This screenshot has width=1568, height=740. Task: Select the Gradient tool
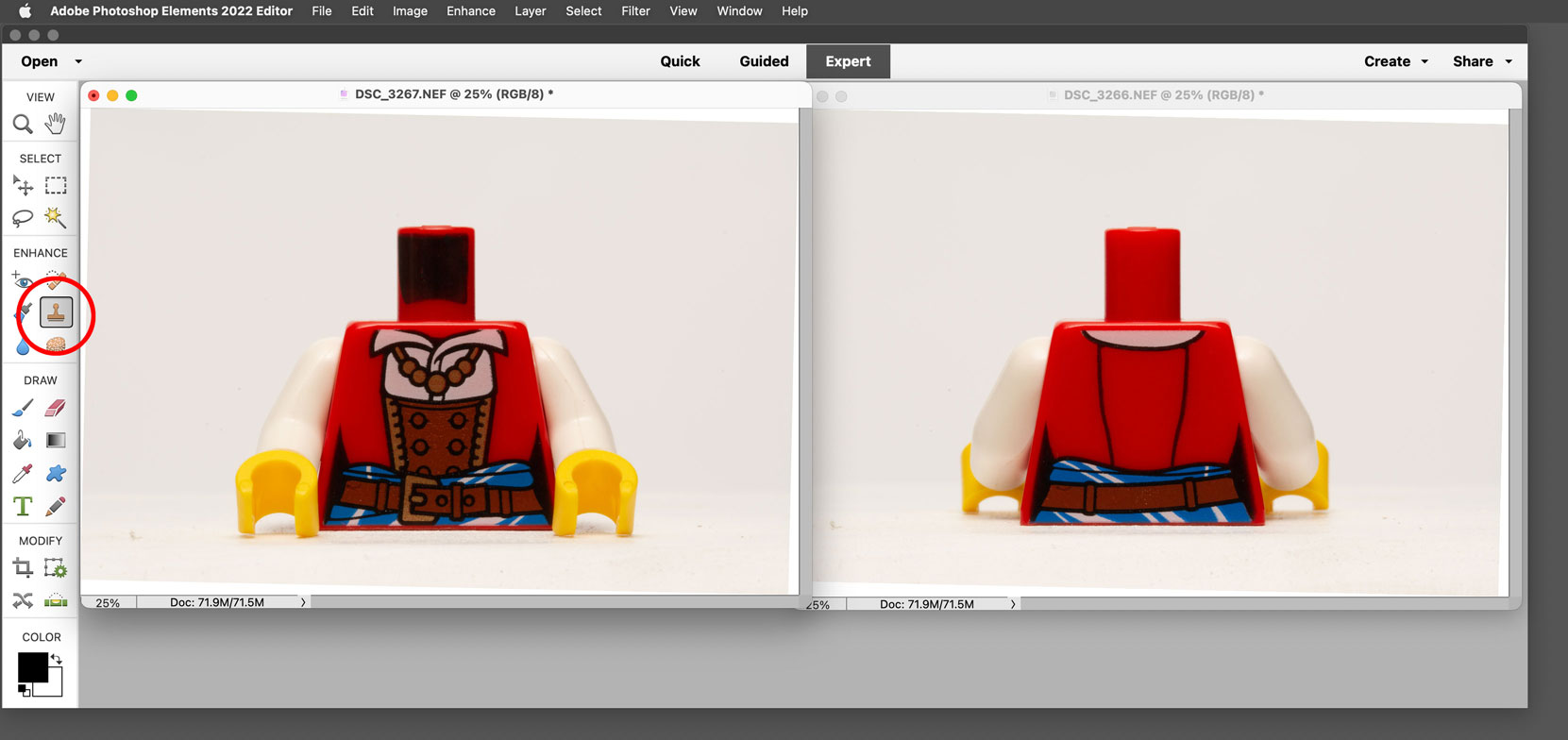[56, 441]
